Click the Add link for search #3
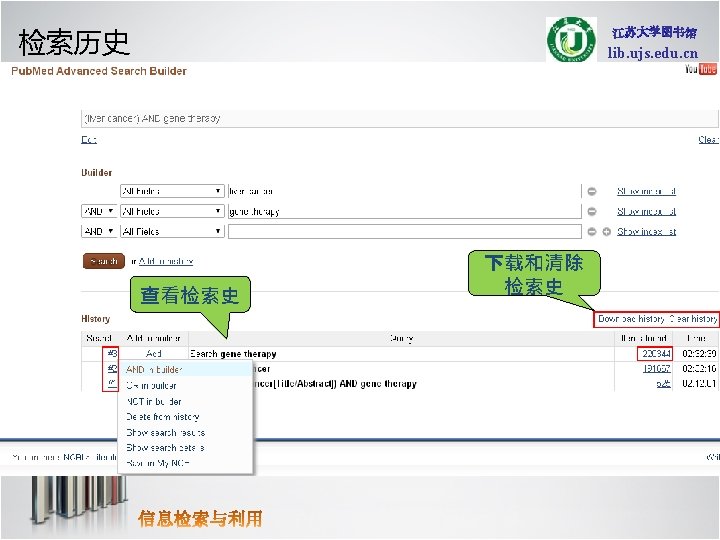The image size is (720, 540). click(153, 354)
